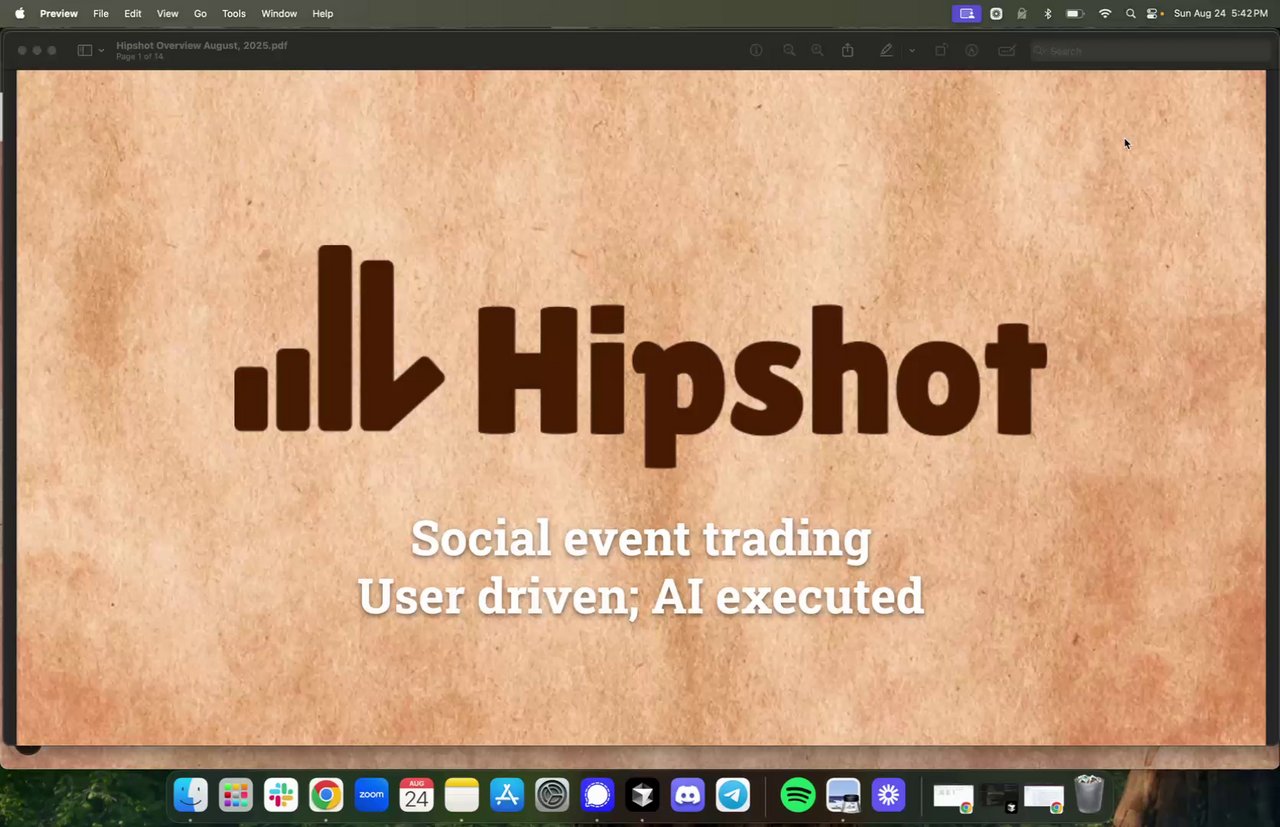This screenshot has height=827, width=1280.
Task: Open Preview from the Dock
Action: 843,795
